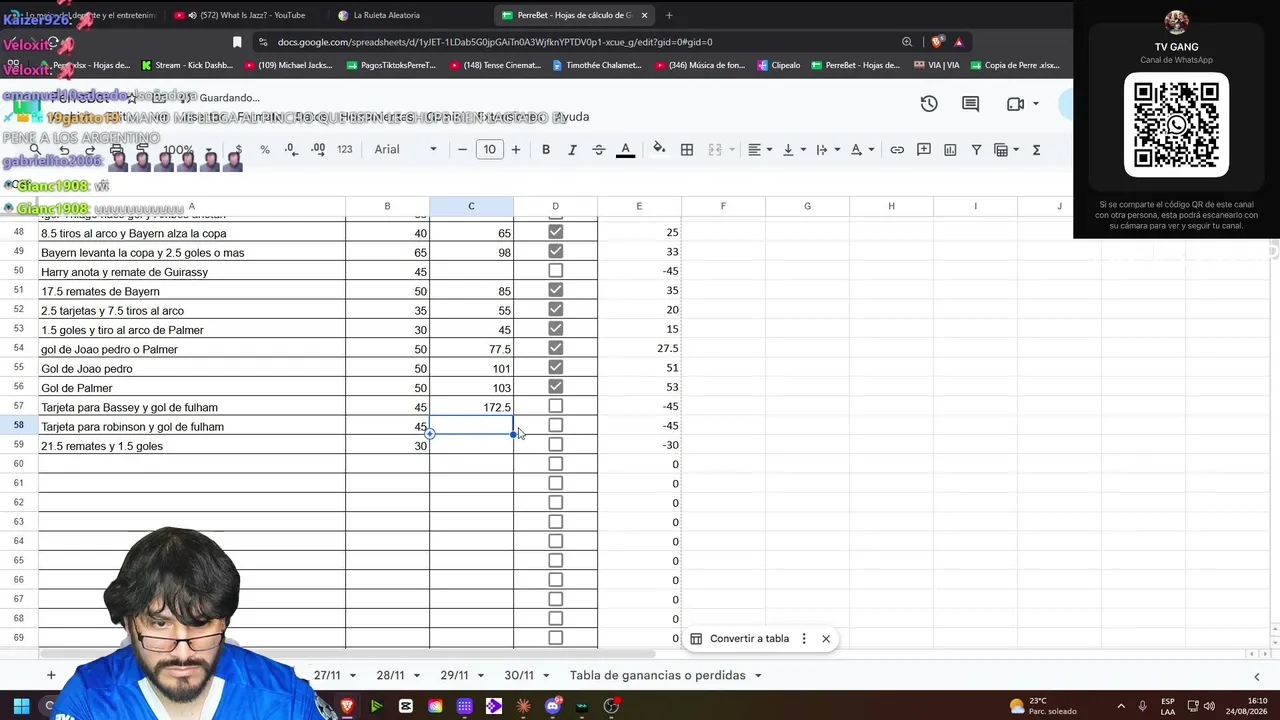The height and width of the screenshot is (720, 1280).
Task: Dismiss the Convertir a tabla popup
Action: coord(826,639)
